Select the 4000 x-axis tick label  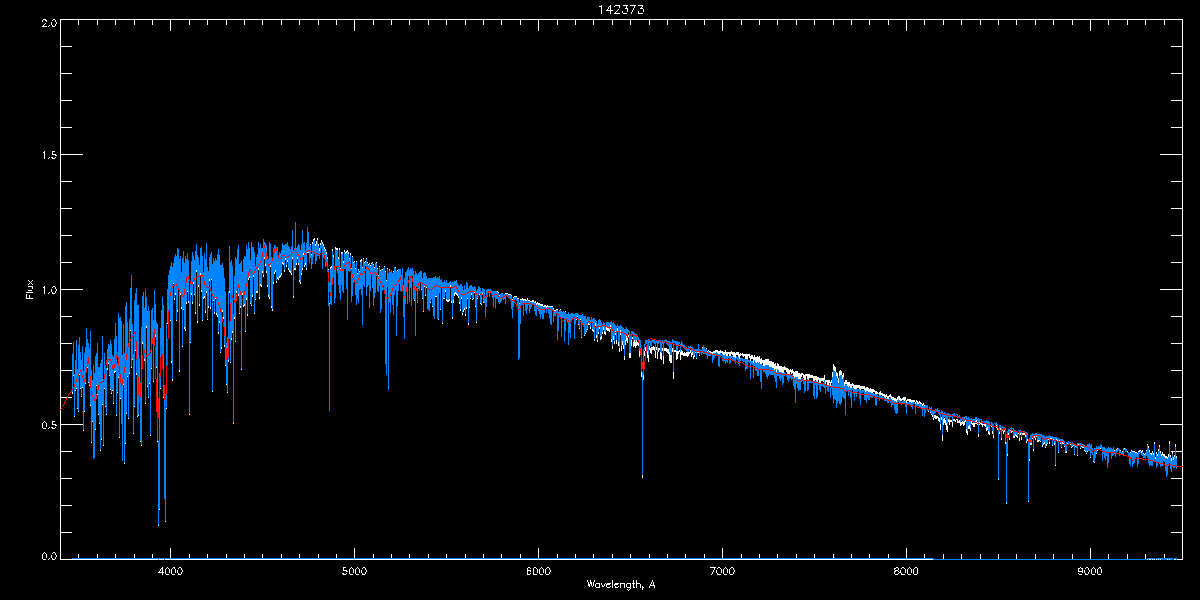[x=170, y=572]
